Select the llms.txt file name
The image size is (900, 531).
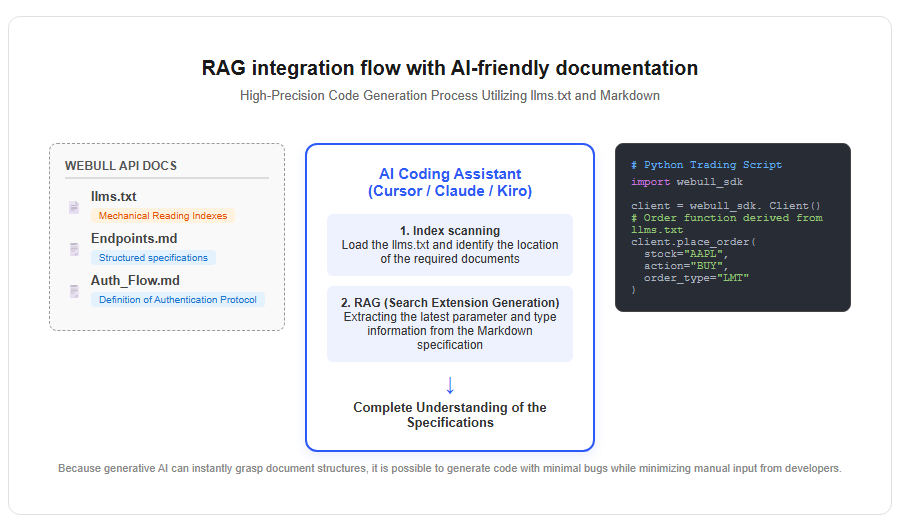pyautogui.click(x=114, y=196)
